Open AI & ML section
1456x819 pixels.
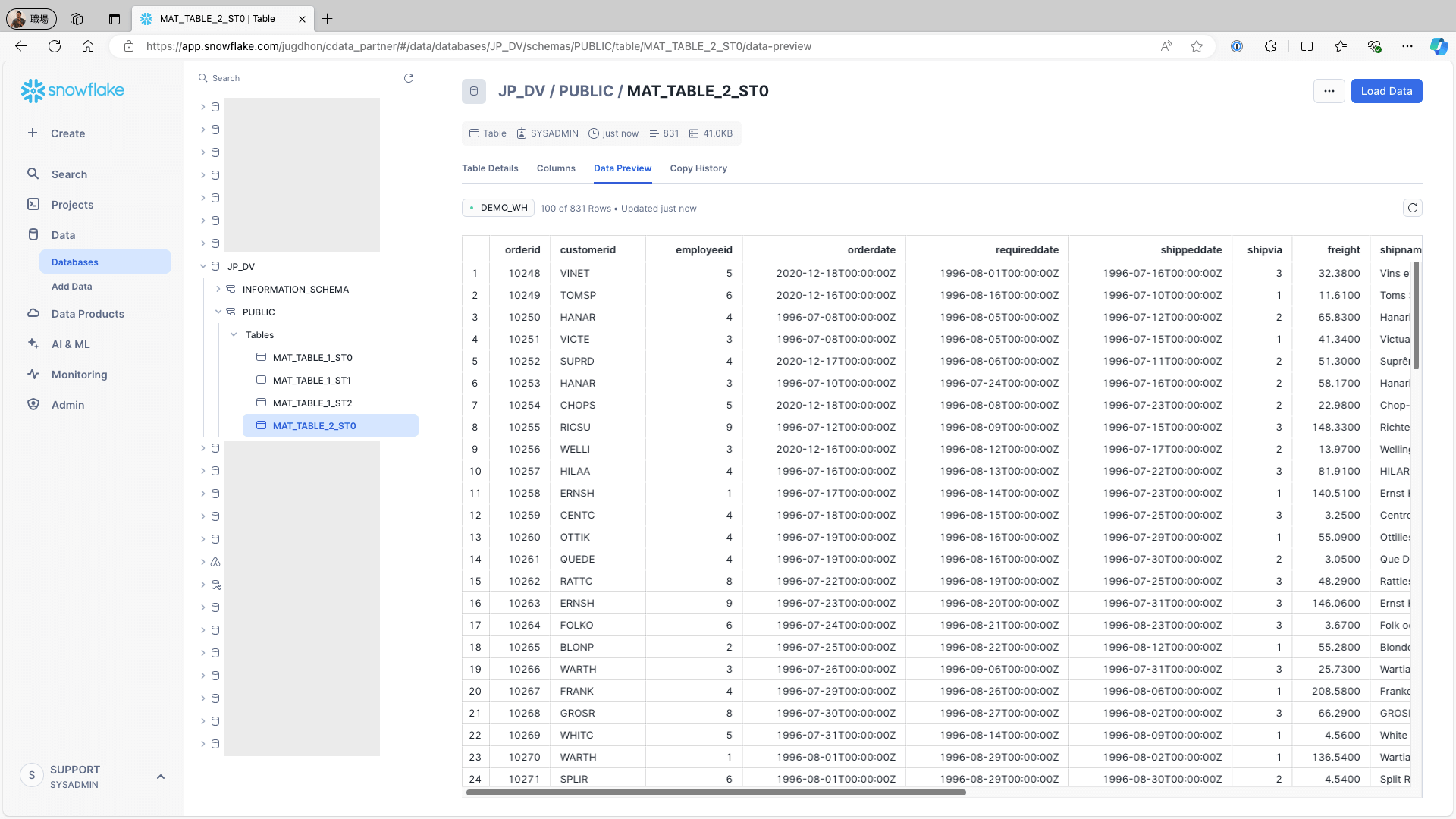pos(71,344)
